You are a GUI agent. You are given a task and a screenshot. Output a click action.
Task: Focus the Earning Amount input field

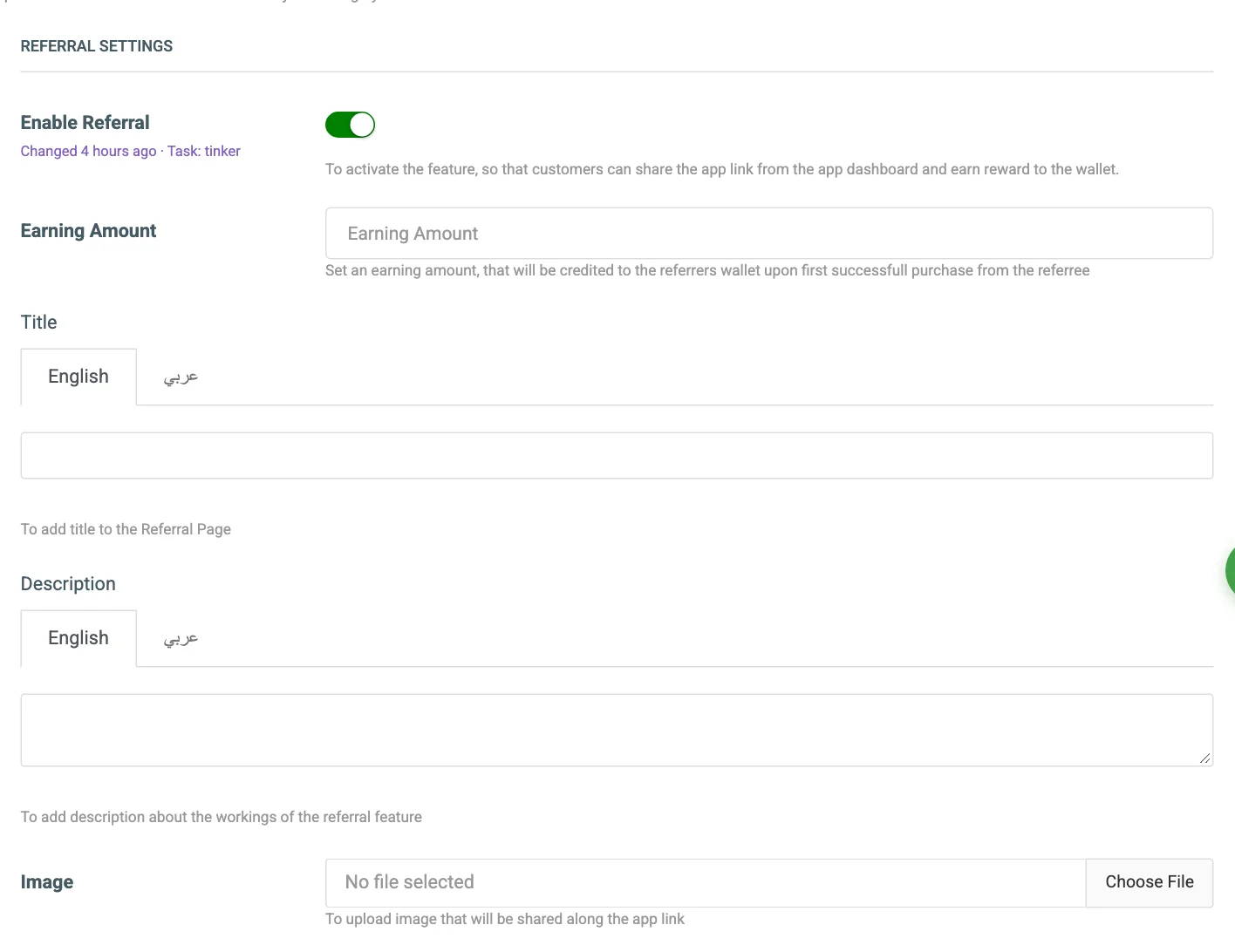(x=769, y=233)
